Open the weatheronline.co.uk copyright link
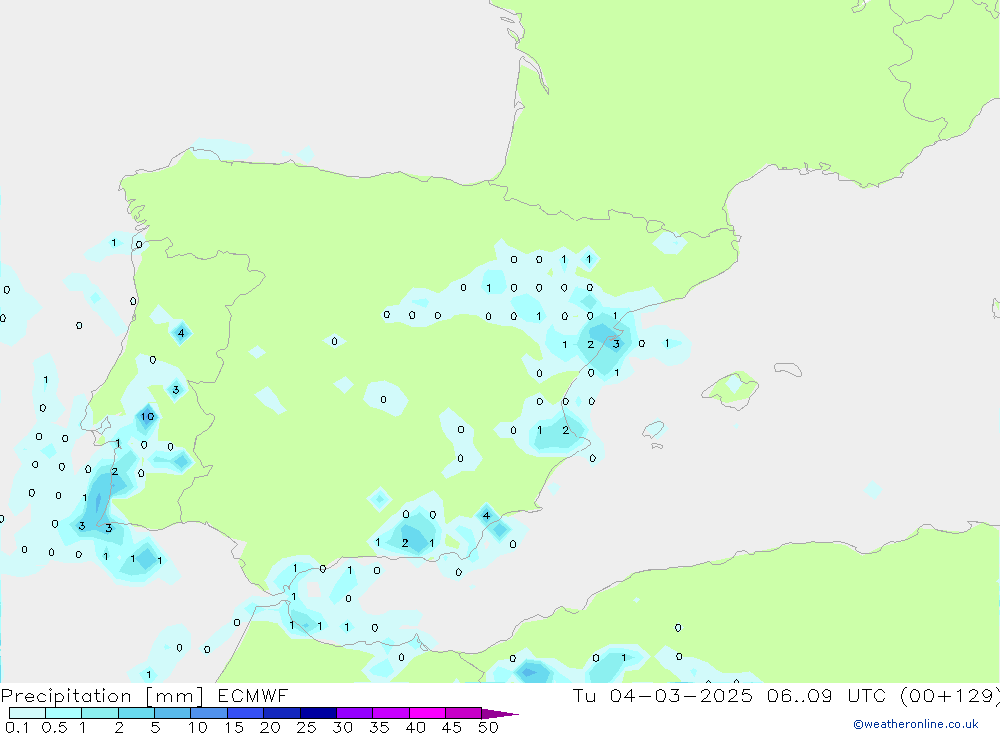 [916, 724]
